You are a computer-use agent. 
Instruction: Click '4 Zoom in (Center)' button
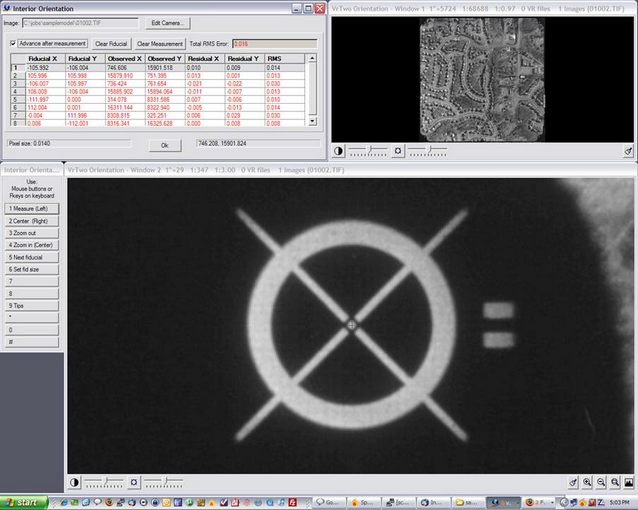pos(32,245)
